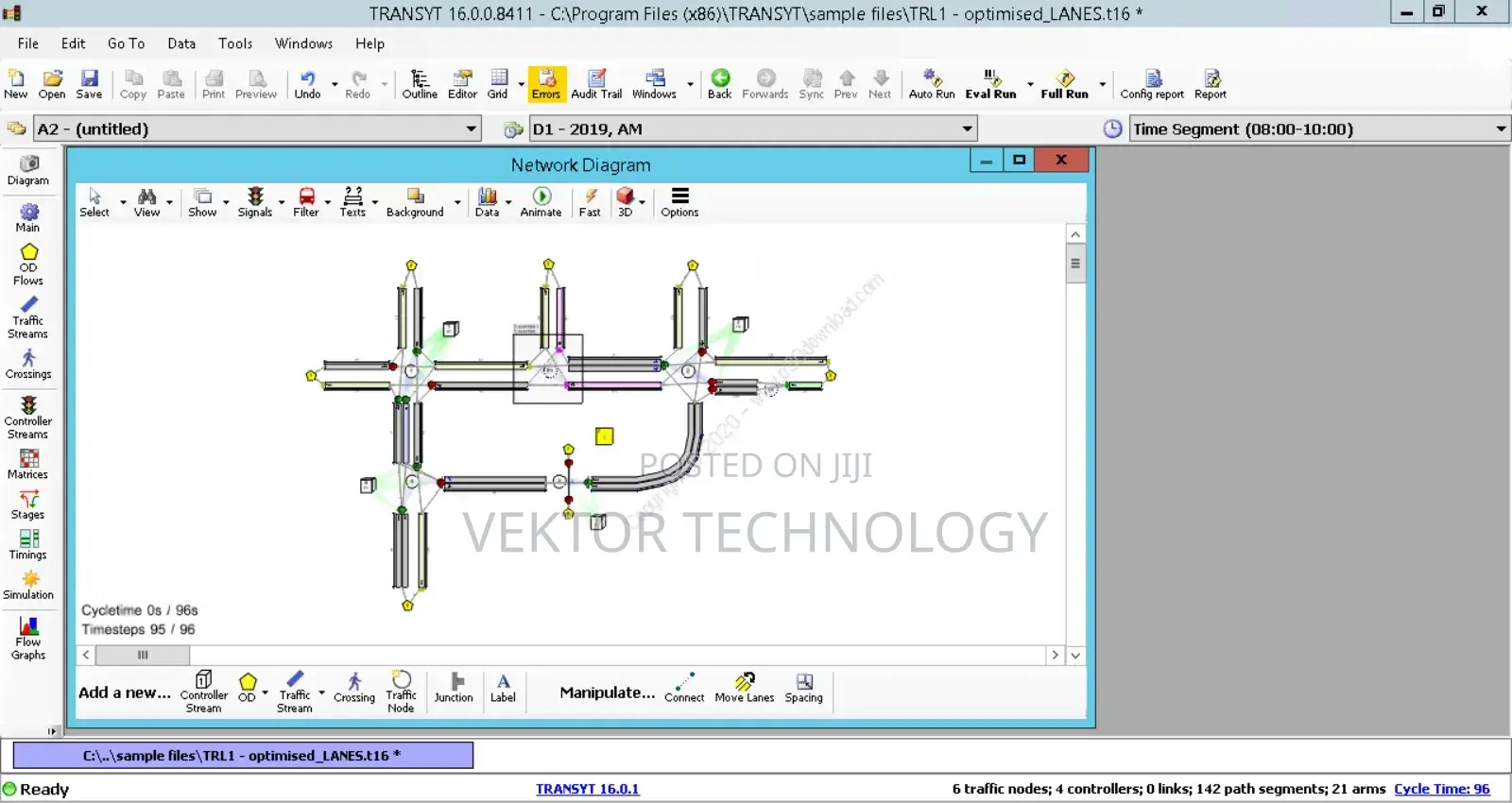Expand the Background dropdown arrow
Viewport: 1512px width, 803px height.
457,202
